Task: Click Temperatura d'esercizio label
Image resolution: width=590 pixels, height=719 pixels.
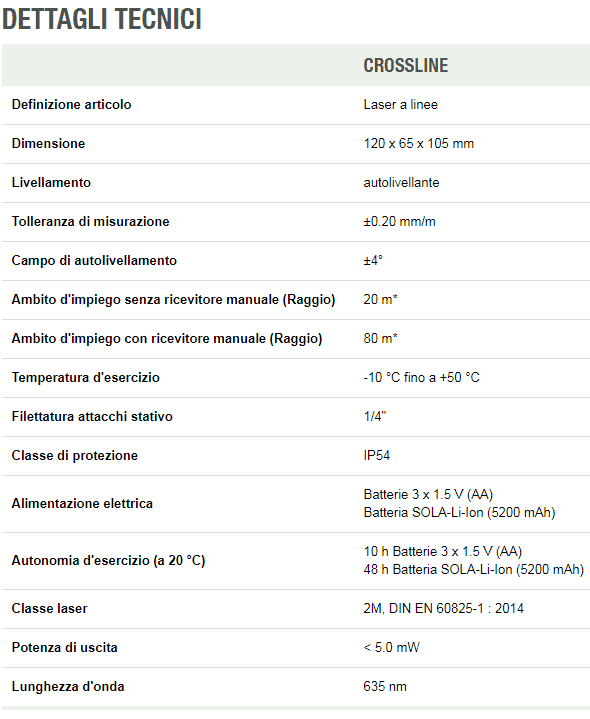Action: pos(86,377)
